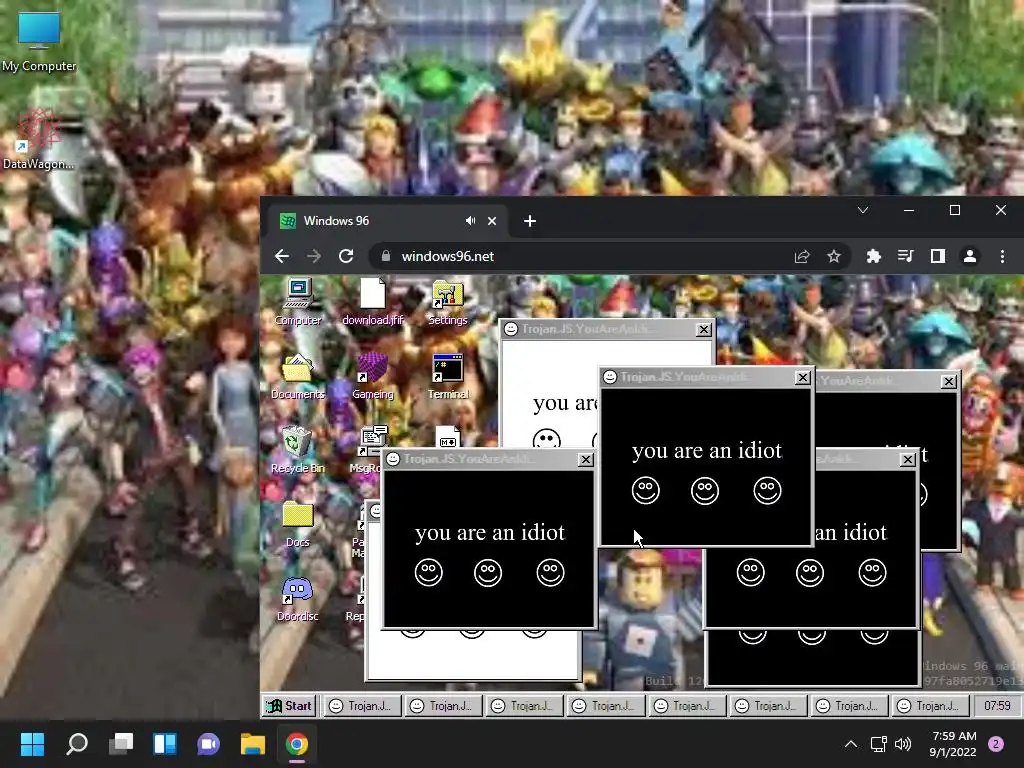Open Task View on taskbar

pyautogui.click(x=121, y=744)
